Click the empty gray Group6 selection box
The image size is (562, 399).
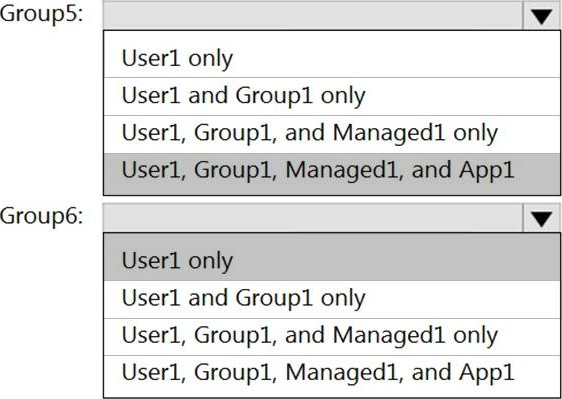313,218
